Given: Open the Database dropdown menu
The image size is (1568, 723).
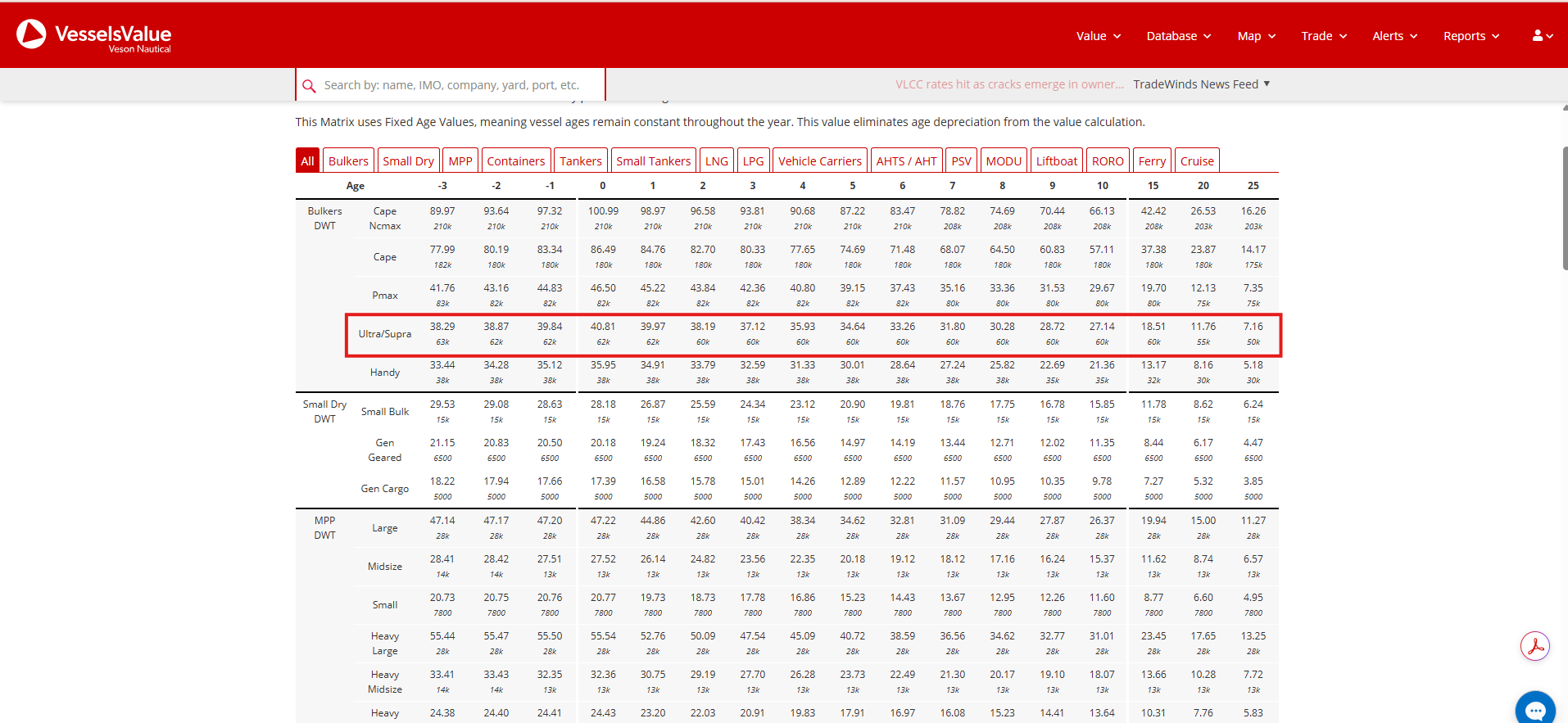Looking at the screenshot, I should (x=1179, y=36).
